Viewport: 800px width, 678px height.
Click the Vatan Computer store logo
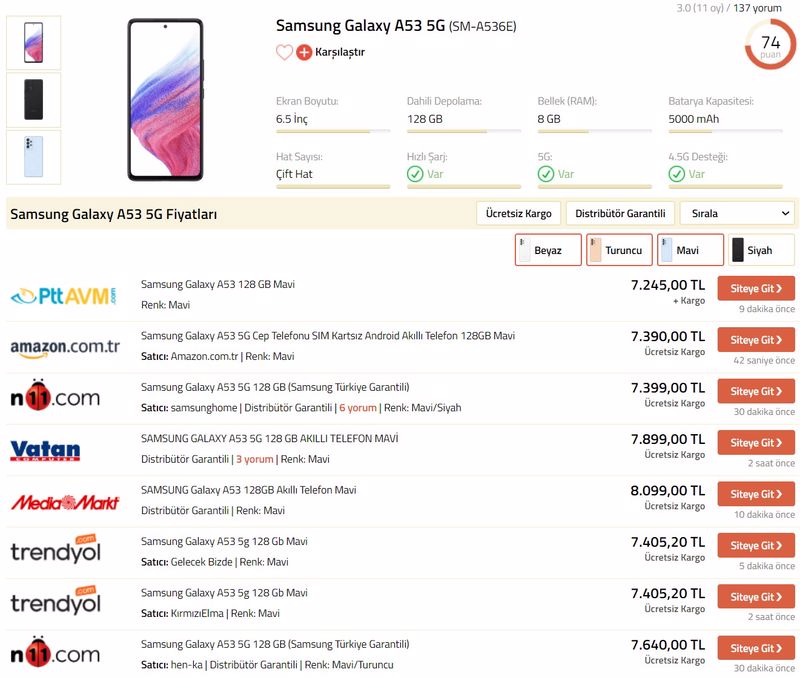point(45,450)
